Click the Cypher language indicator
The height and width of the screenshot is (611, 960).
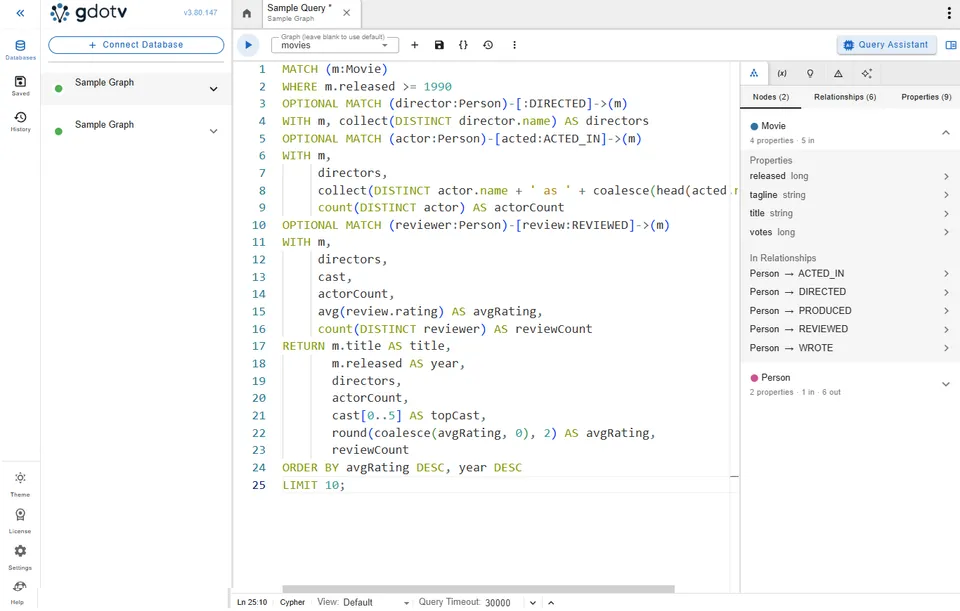[x=292, y=602]
